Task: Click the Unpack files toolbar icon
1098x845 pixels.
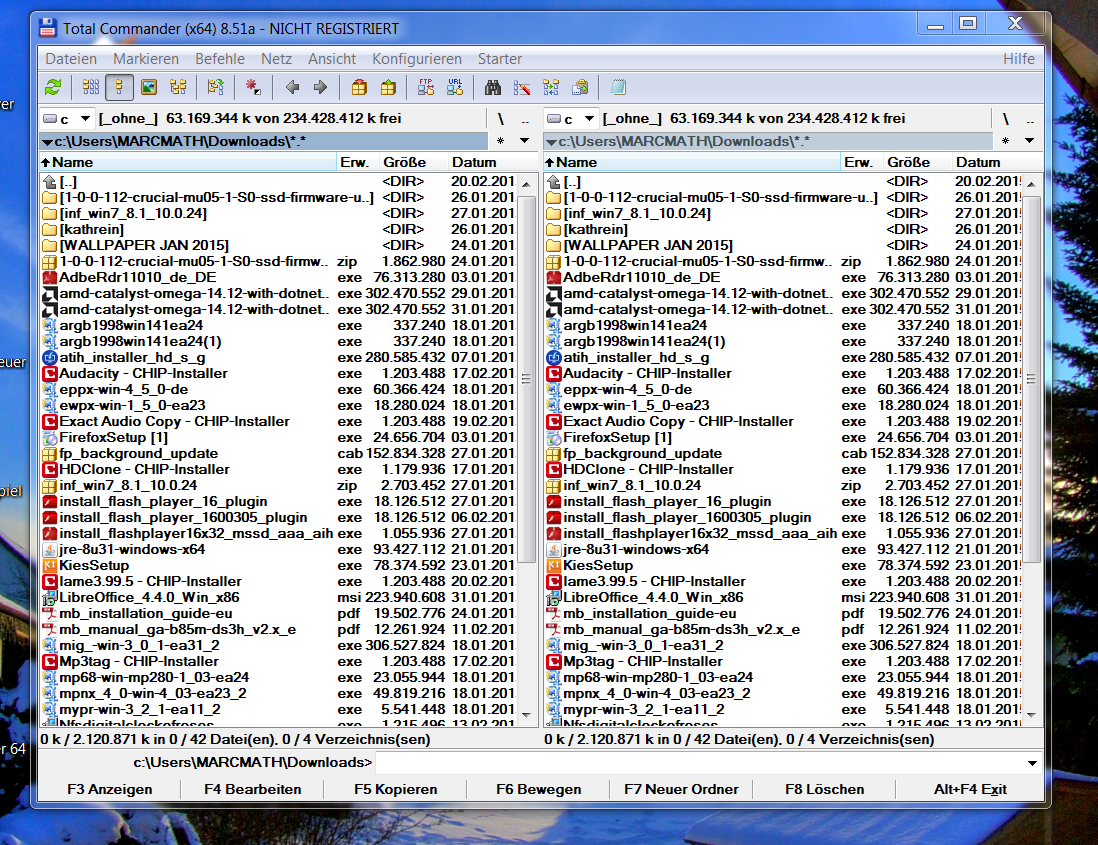Action: 388,88
